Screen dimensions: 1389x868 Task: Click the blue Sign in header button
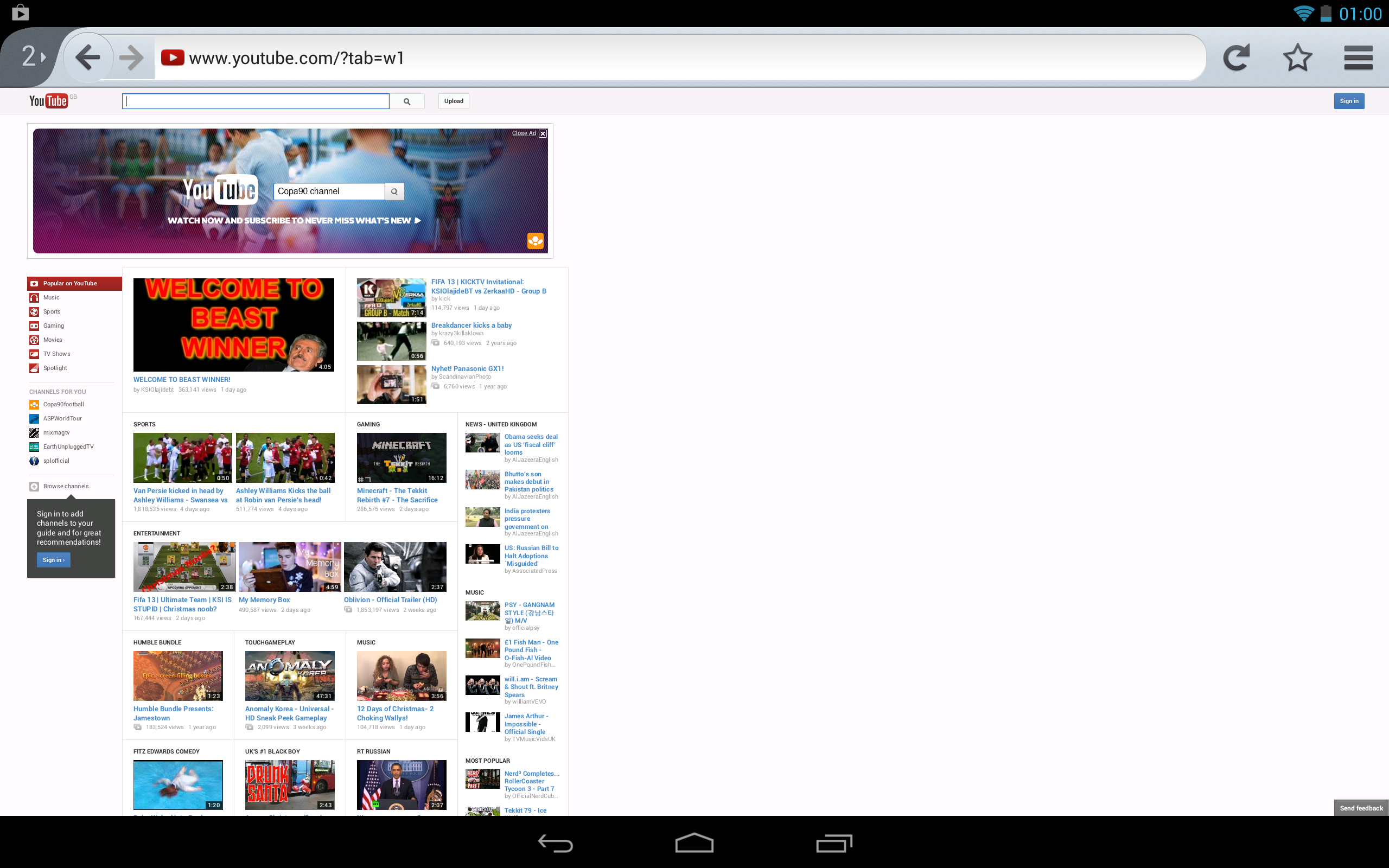(1349, 101)
